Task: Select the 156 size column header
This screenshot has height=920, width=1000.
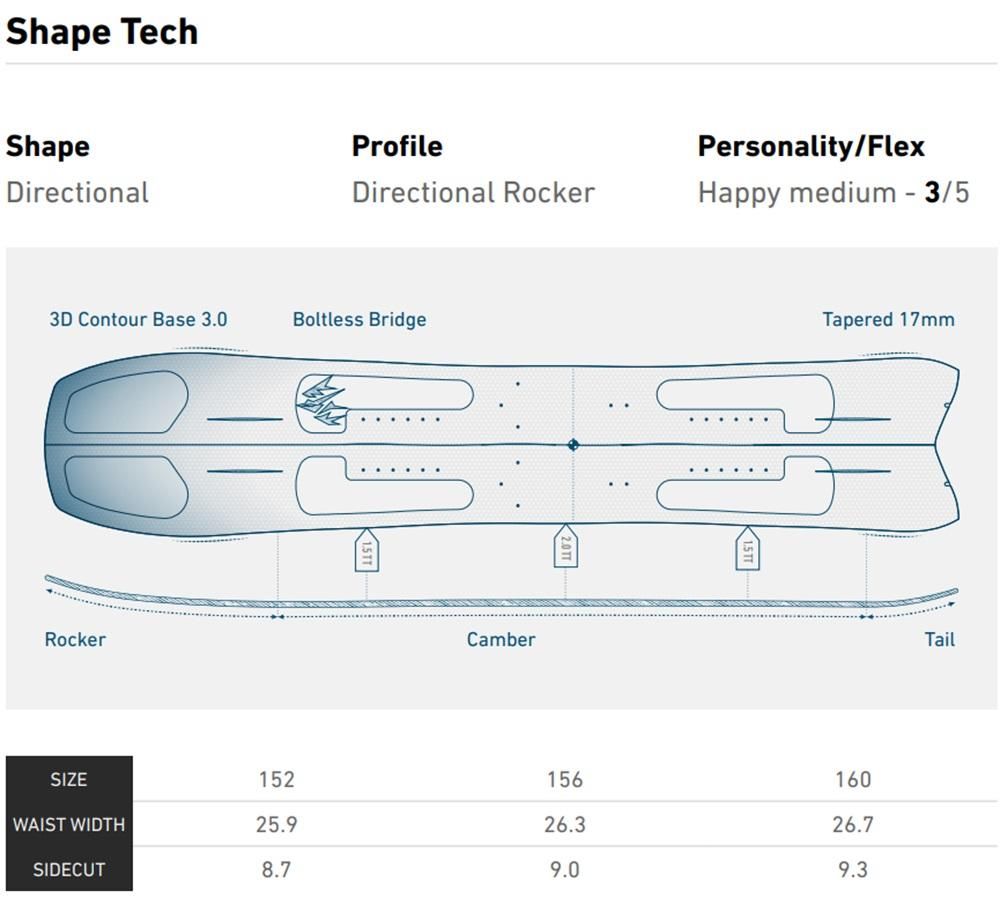Action: pyautogui.click(x=565, y=779)
